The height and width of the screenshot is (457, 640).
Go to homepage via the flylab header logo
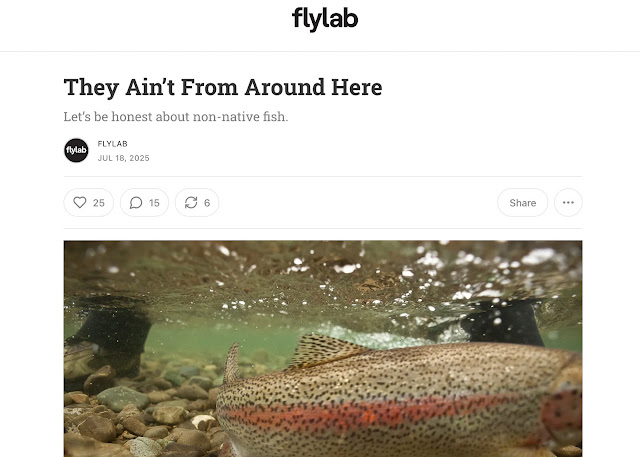pos(325,19)
